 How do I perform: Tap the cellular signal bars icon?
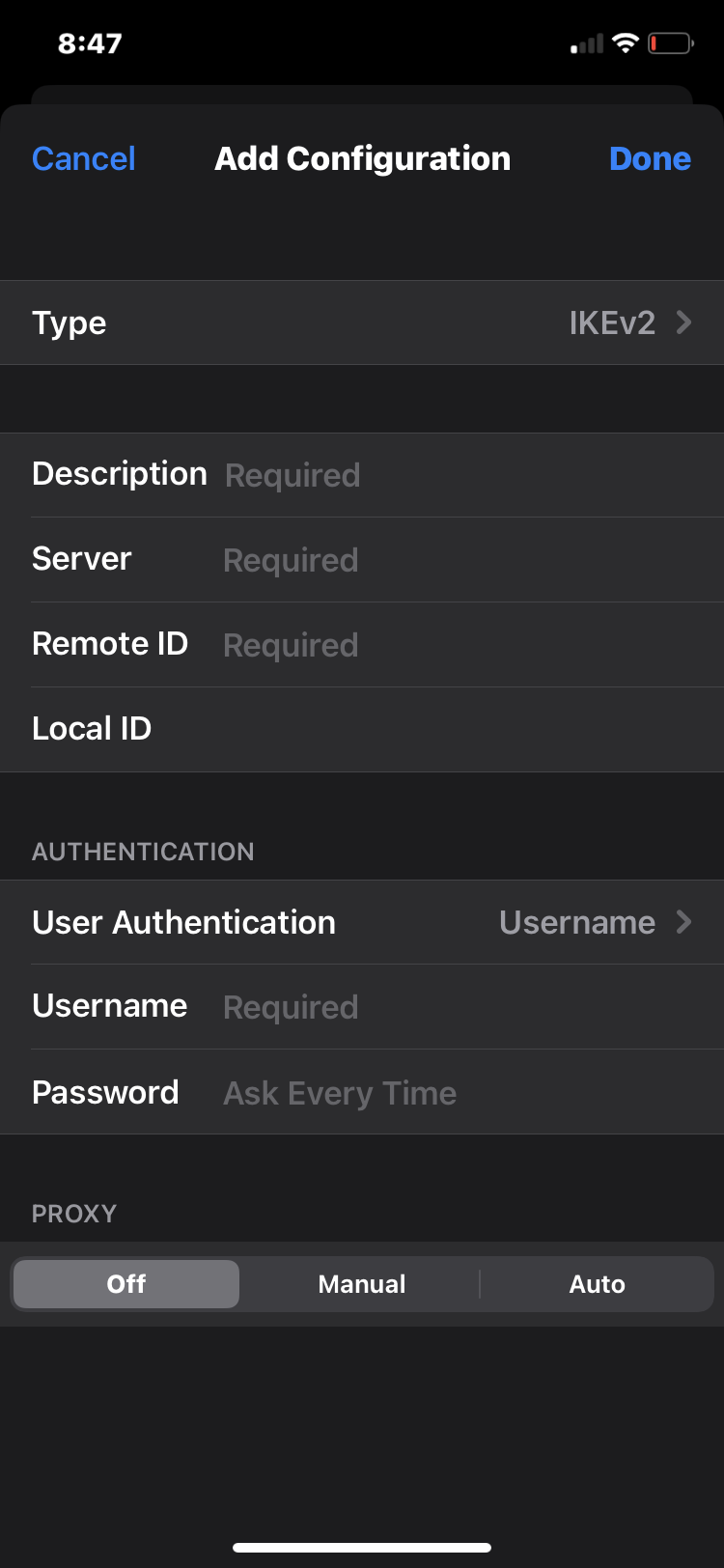(587, 43)
